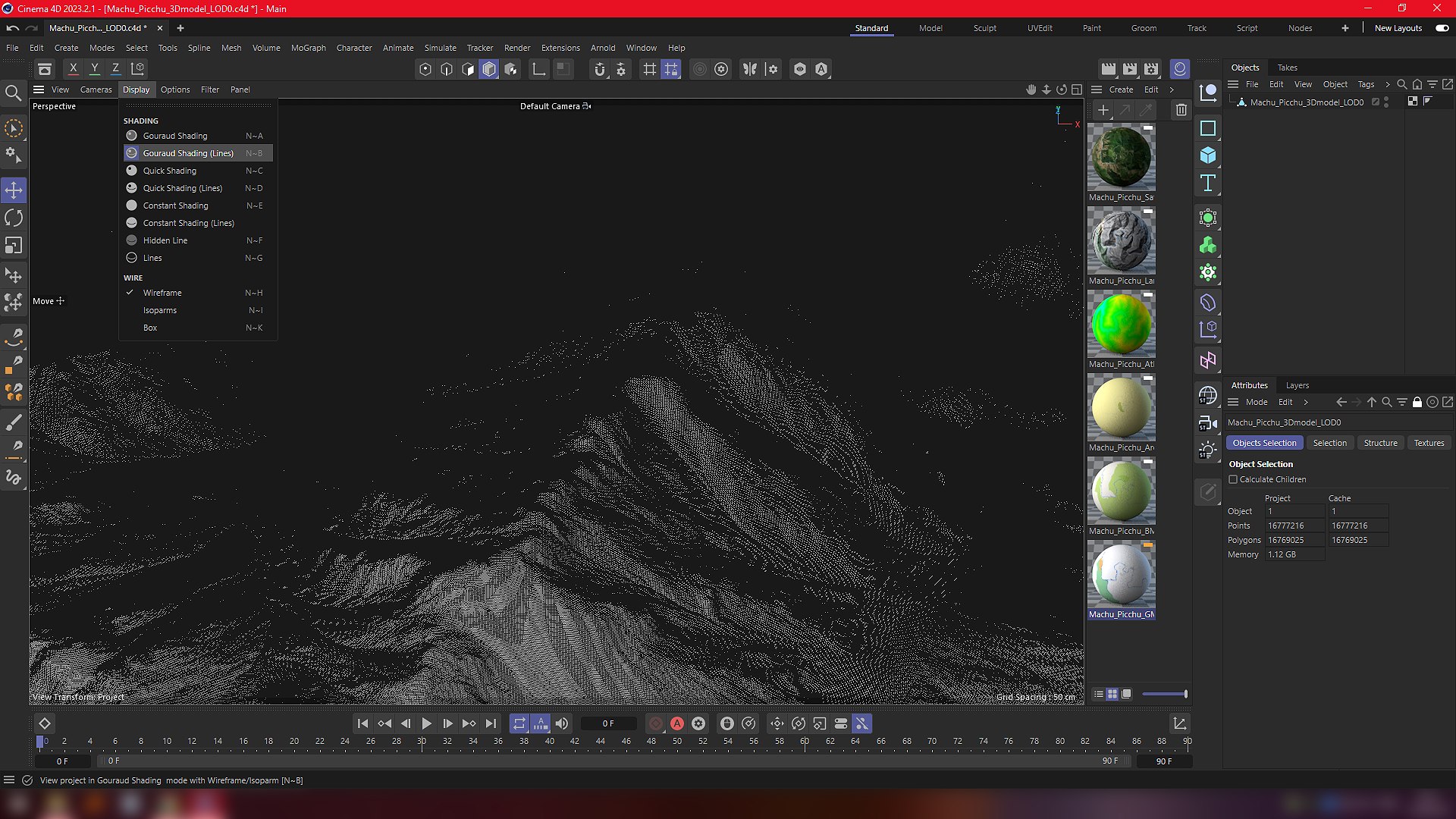Delete the selected material with trash icon
1456x819 pixels.
pyautogui.click(x=1181, y=110)
